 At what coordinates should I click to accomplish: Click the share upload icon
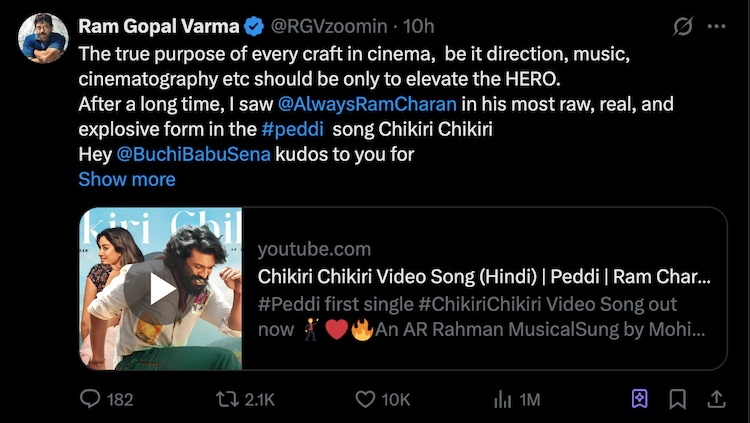pyautogui.click(x=716, y=399)
